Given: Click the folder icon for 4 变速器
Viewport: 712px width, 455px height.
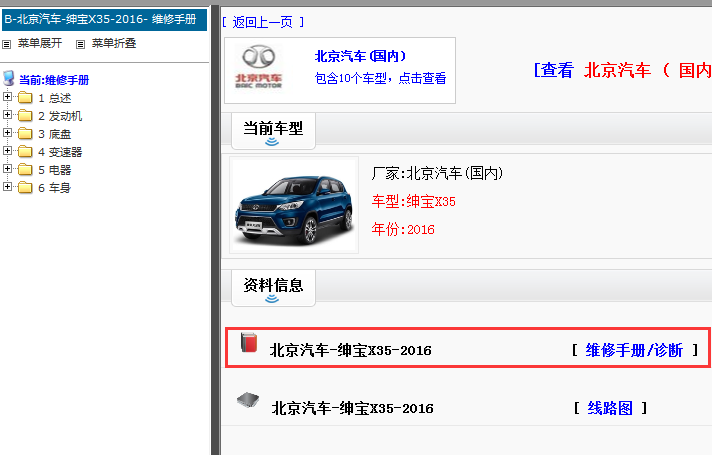Looking at the screenshot, I should point(25,152).
